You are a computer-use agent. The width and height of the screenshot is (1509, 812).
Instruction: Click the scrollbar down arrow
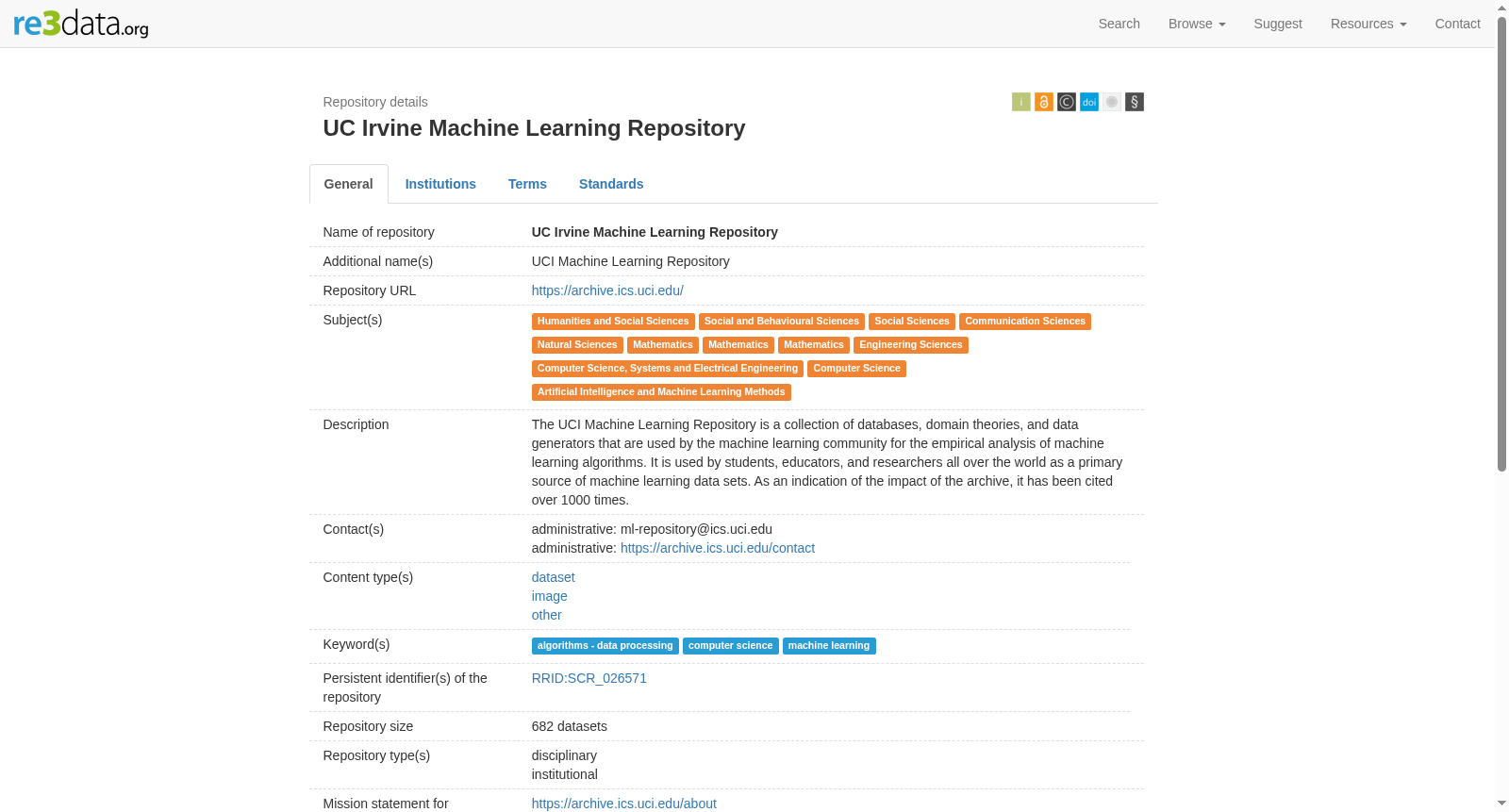click(x=1501, y=804)
